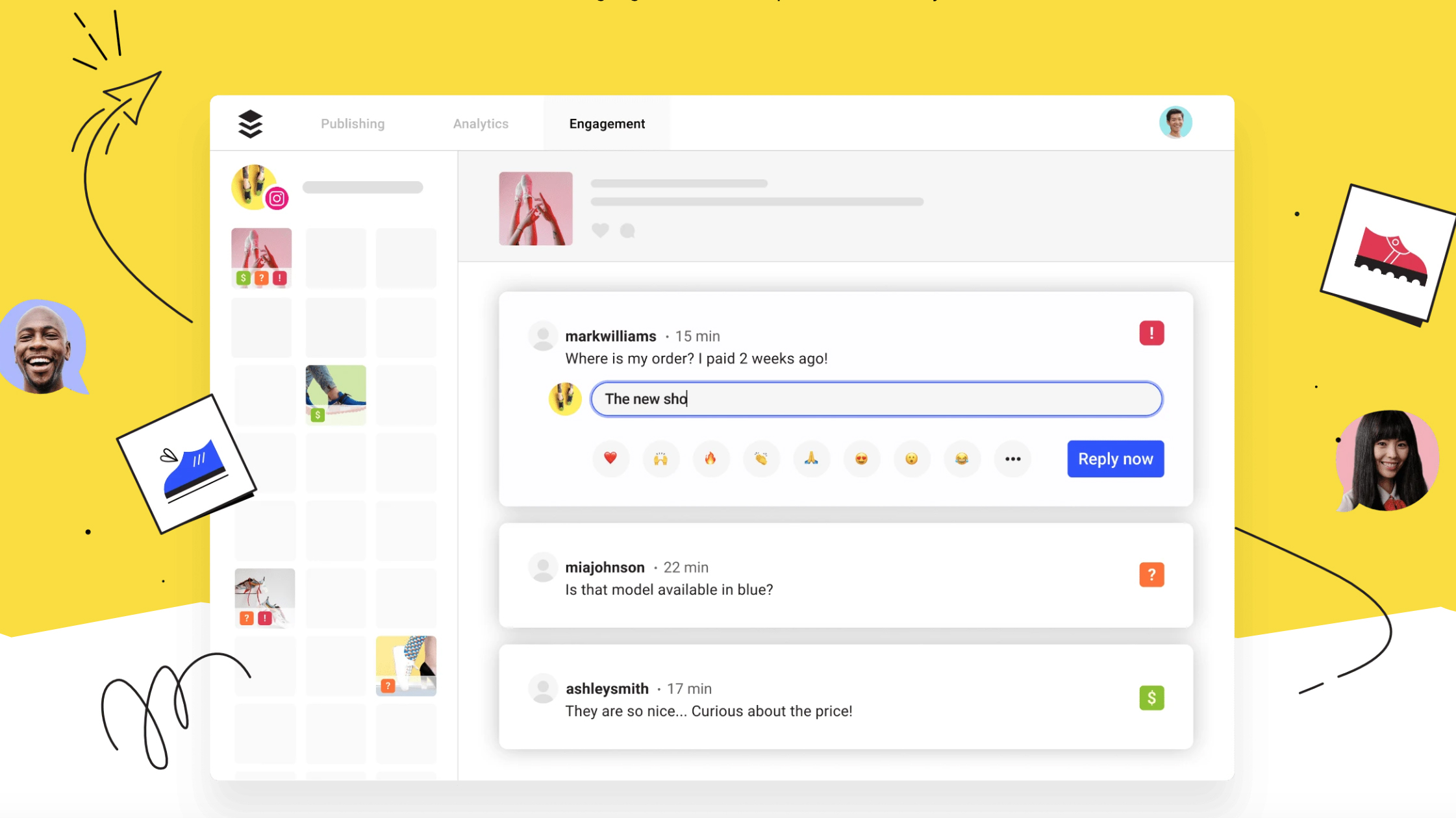Insert the clapping hands emoji
The image size is (1456, 818).
[760, 458]
